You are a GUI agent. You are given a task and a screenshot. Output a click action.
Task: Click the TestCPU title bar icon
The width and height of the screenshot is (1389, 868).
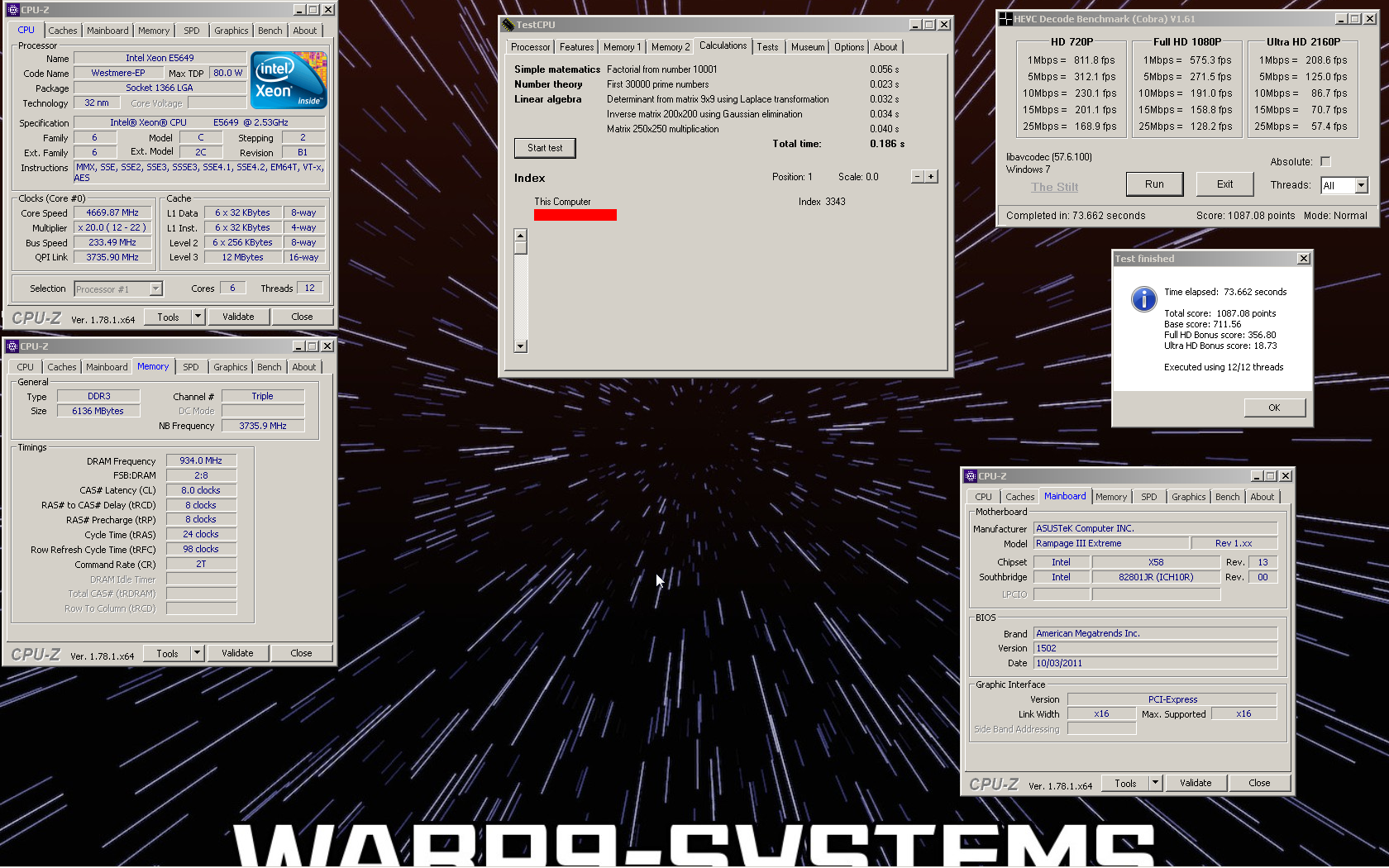tap(508, 25)
